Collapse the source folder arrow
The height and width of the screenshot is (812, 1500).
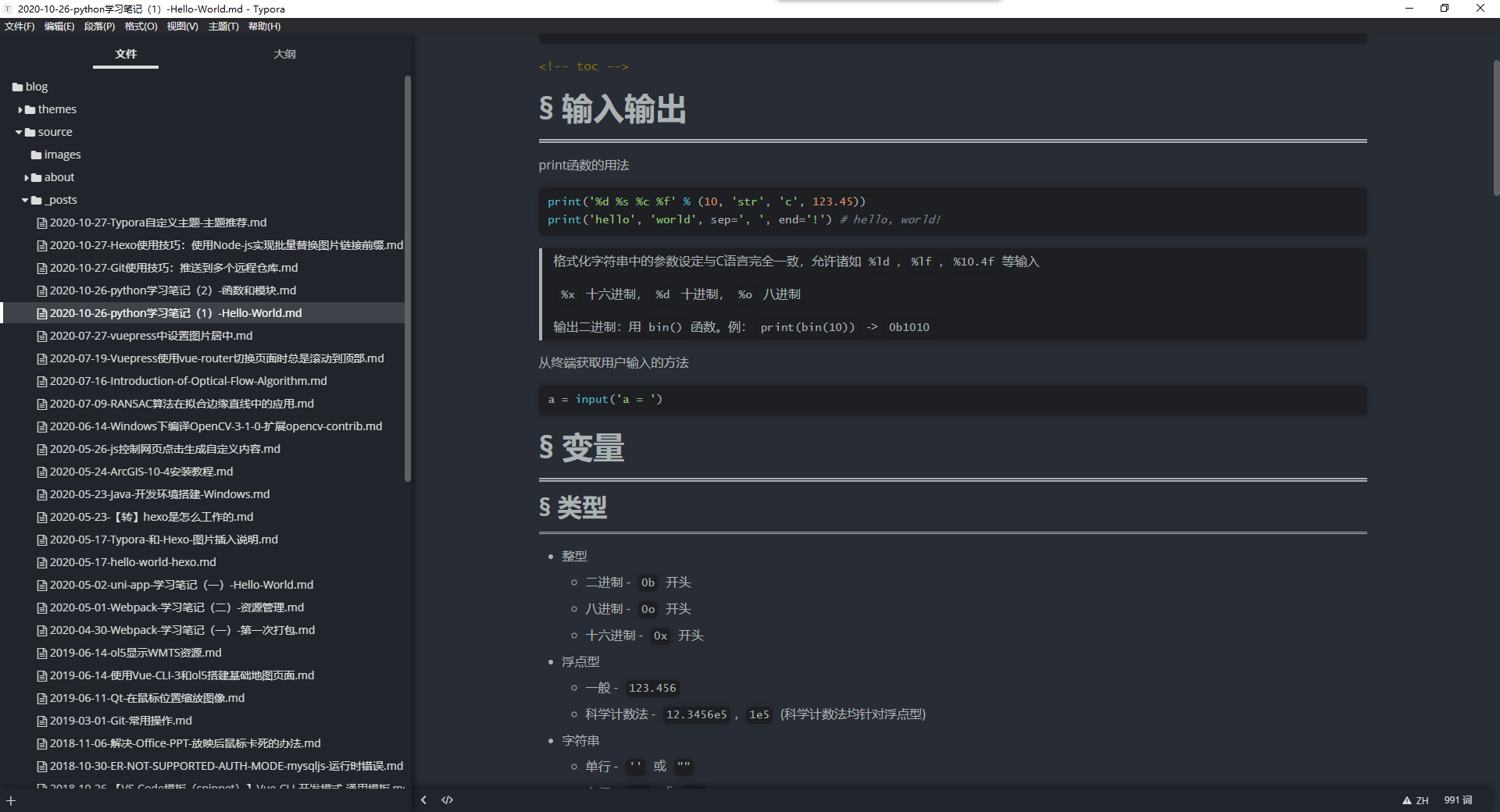[x=19, y=132]
